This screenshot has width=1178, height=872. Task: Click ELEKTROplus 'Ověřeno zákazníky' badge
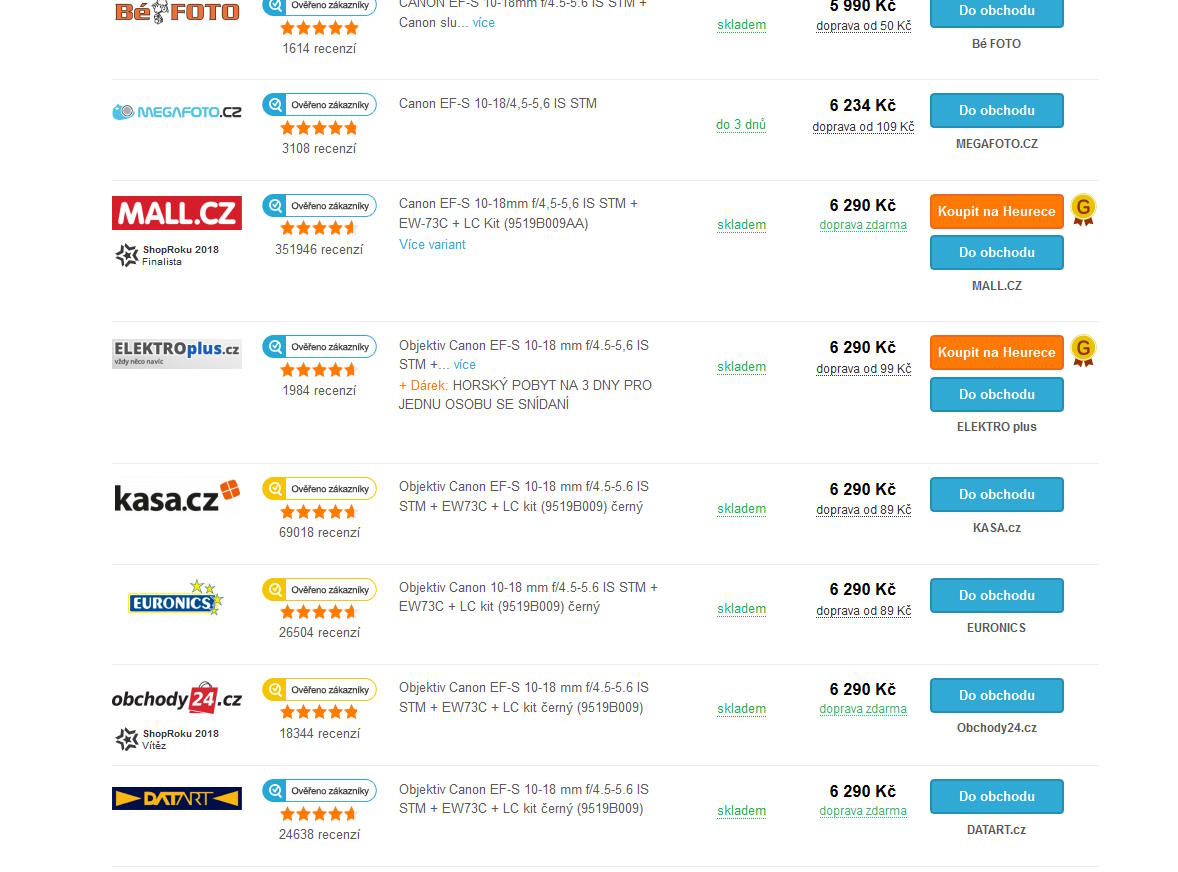tap(319, 346)
